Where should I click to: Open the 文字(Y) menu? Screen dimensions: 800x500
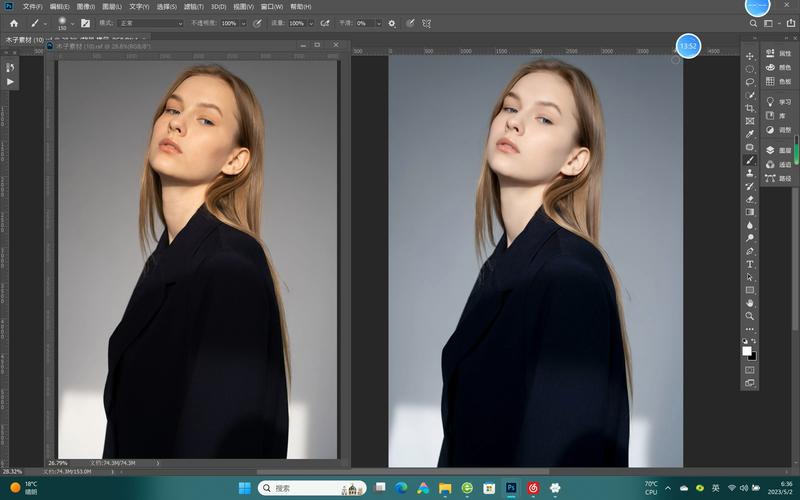click(x=139, y=7)
